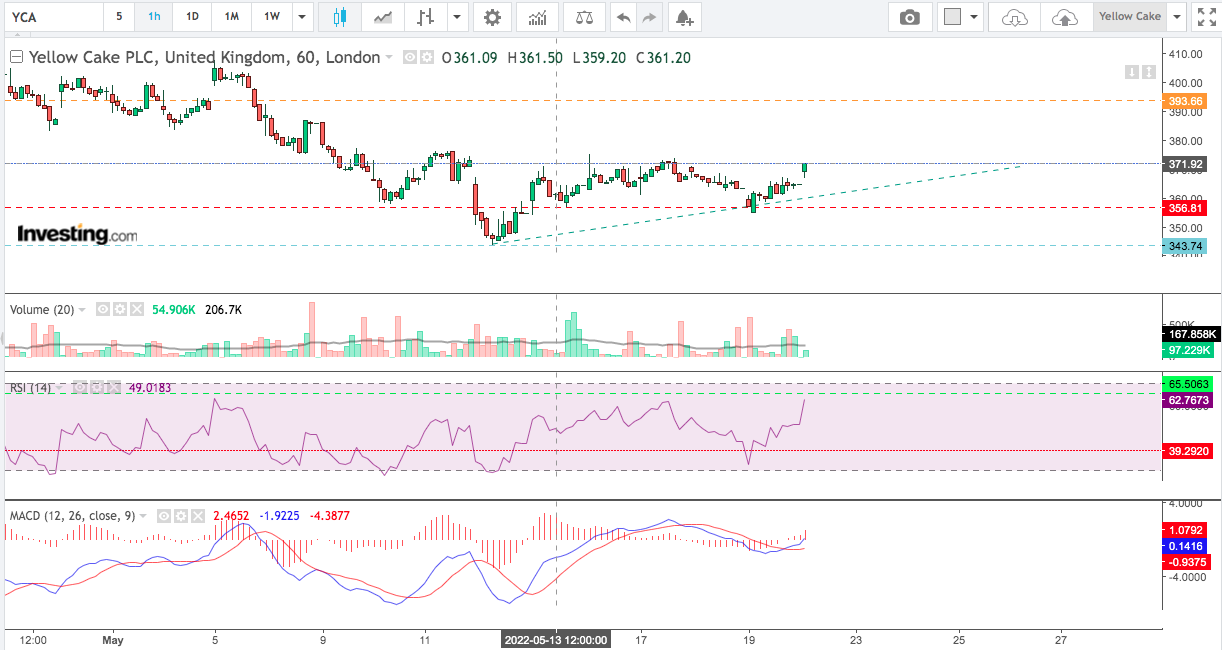Viewport: 1222px width, 650px height.
Task: Load chart layout from cloud download icon
Action: click(1014, 17)
